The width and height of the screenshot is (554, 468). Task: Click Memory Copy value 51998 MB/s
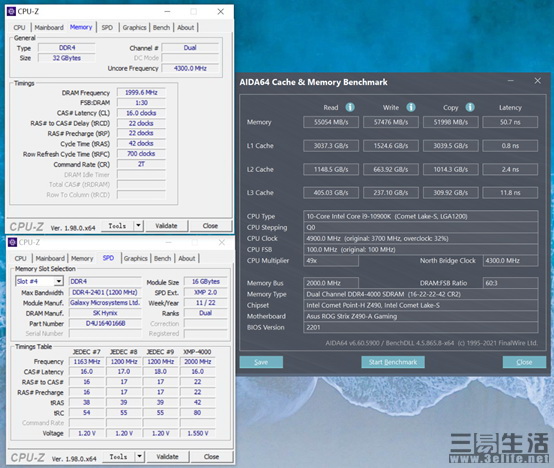pos(450,122)
